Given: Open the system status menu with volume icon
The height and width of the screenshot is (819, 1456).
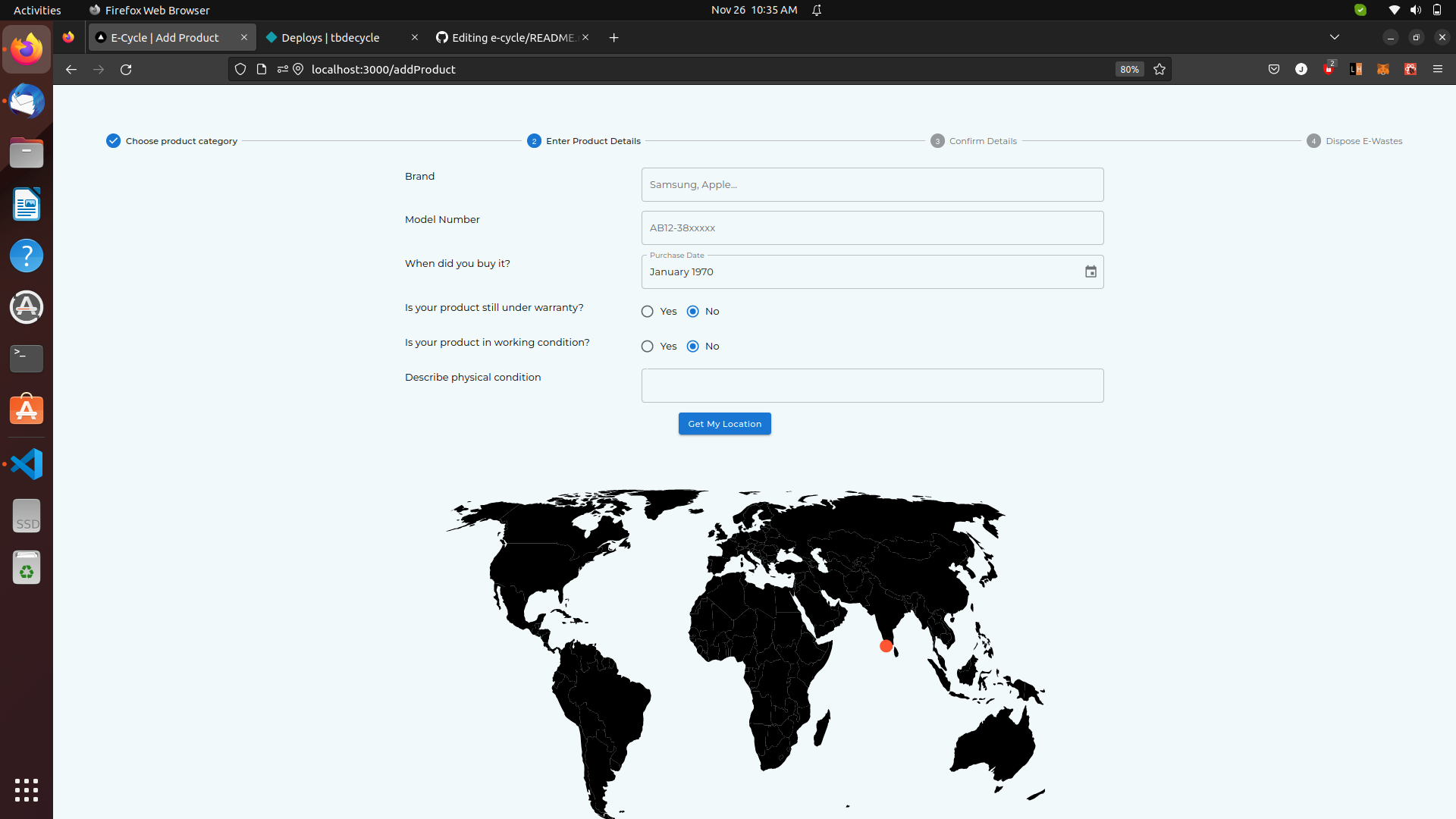Looking at the screenshot, I should 1415,10.
